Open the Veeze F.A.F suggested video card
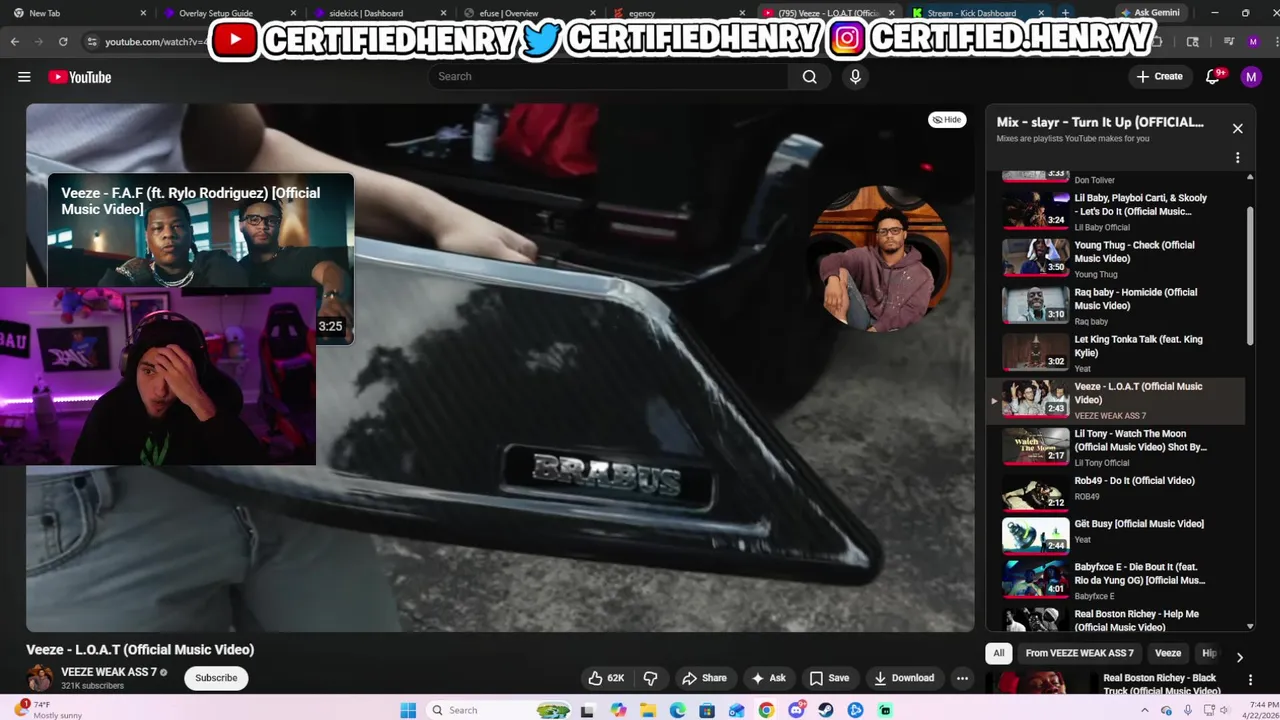The height and width of the screenshot is (720, 1280). [200, 258]
